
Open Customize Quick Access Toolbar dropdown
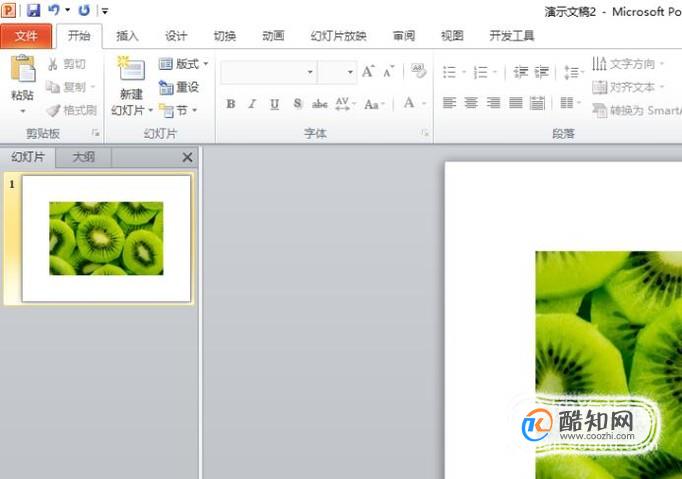coord(105,11)
